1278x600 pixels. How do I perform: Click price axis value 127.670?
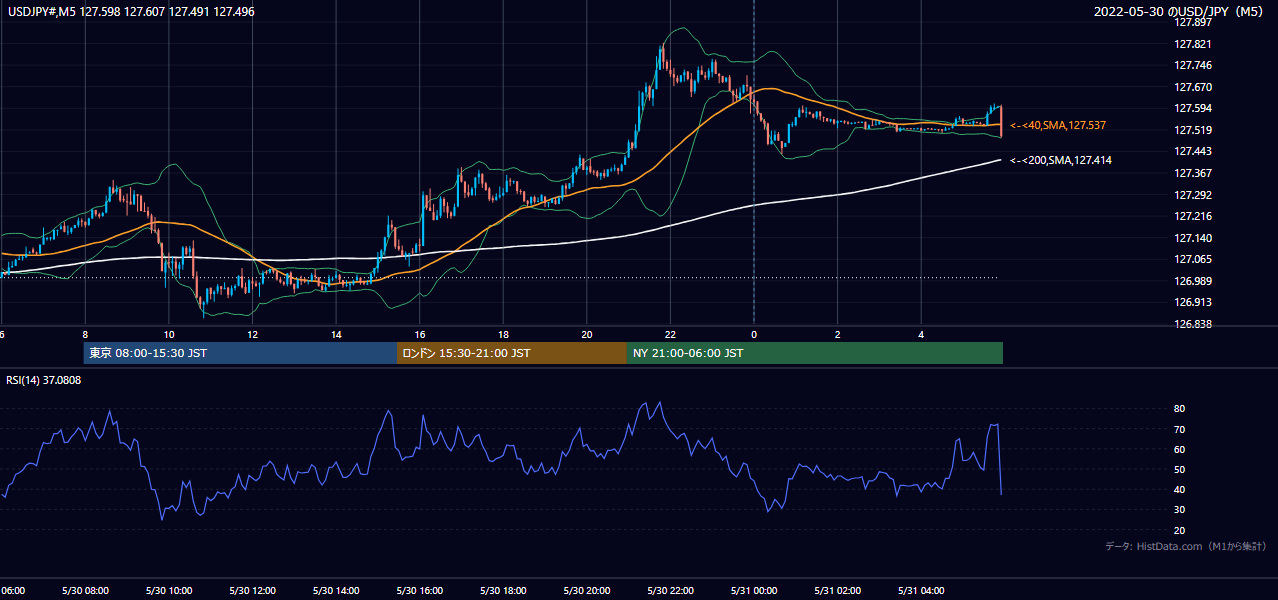click(1191, 87)
